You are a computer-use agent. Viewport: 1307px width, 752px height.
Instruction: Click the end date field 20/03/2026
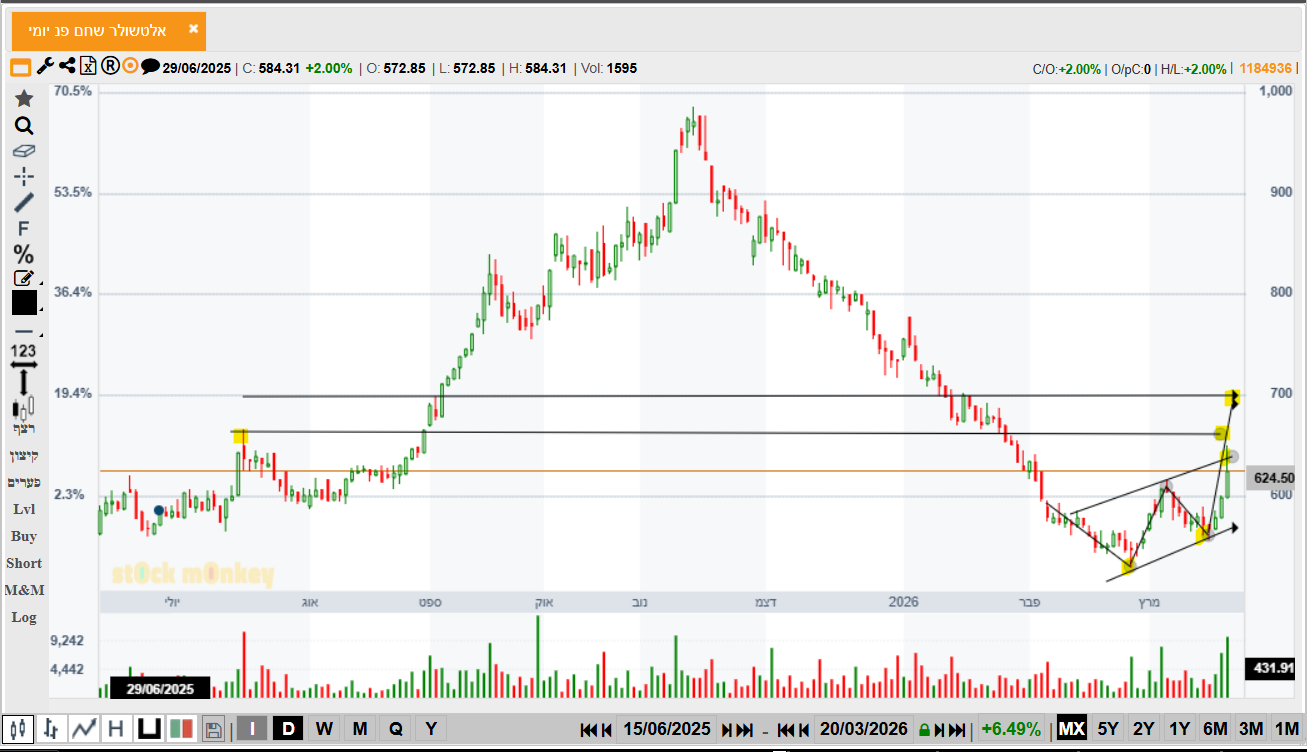pos(864,729)
